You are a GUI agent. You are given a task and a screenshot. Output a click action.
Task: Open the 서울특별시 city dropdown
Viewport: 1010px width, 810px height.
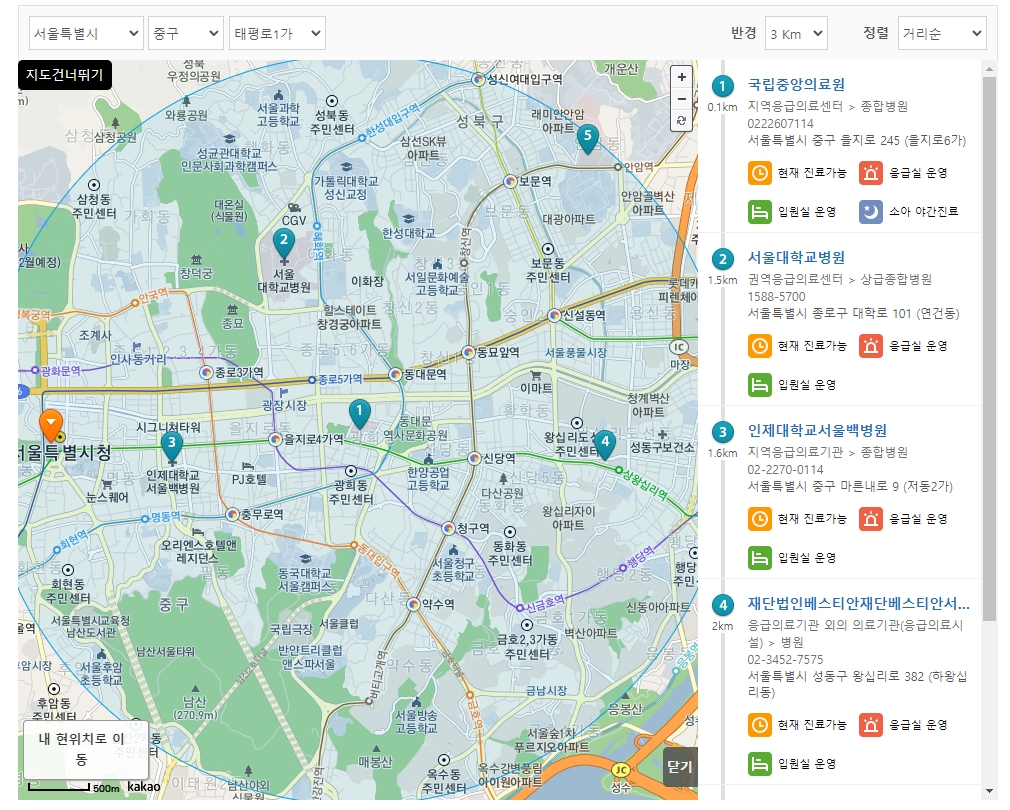tap(86, 33)
